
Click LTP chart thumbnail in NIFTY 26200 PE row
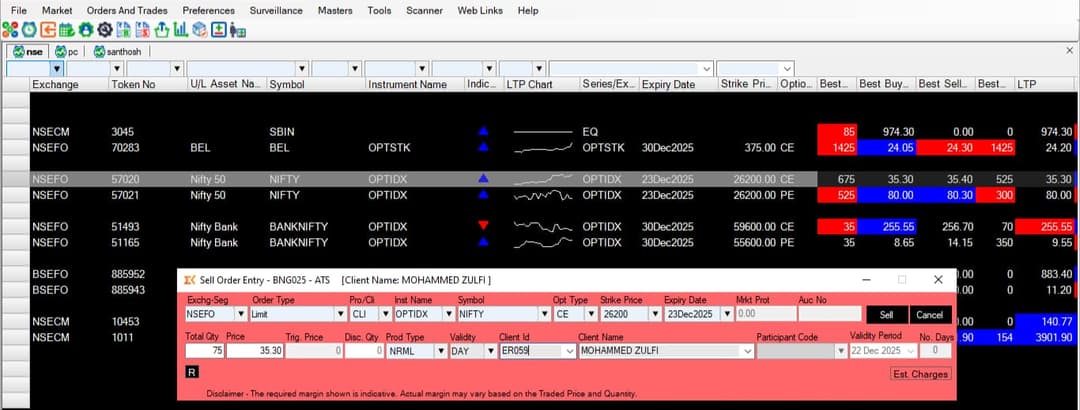coord(543,195)
